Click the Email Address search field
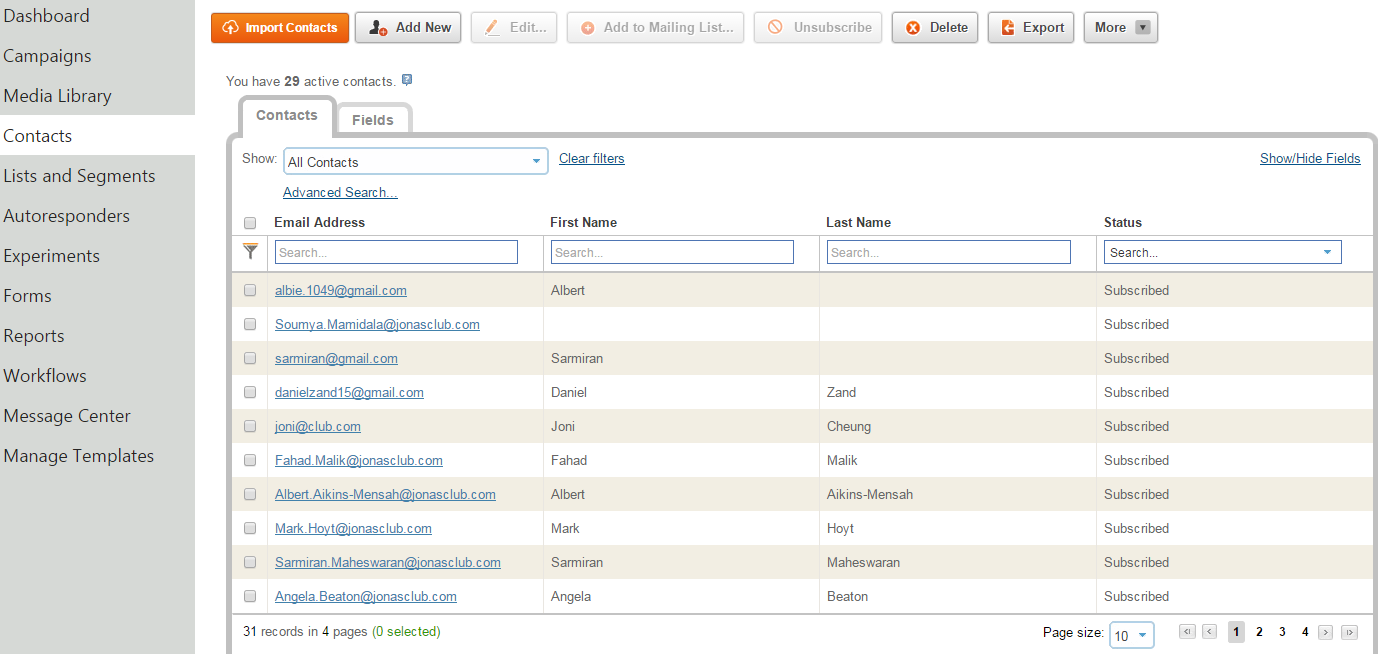This screenshot has height=654, width=1378. [396, 253]
